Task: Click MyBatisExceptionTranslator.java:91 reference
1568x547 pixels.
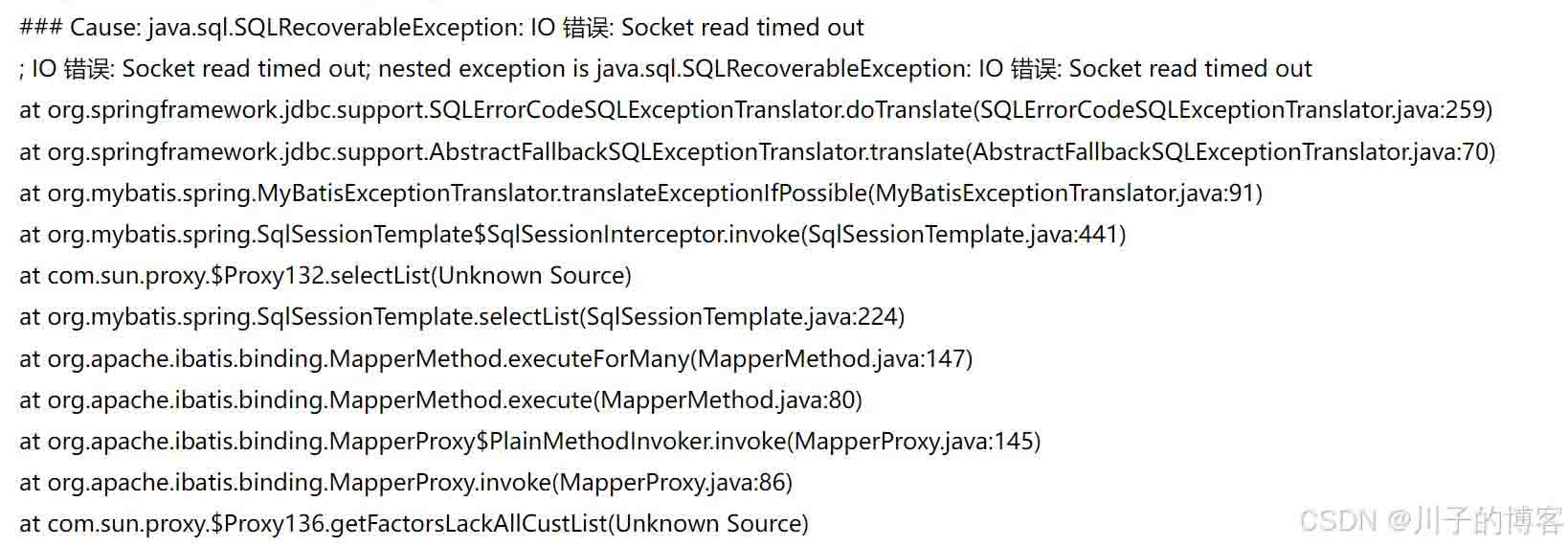Action: coord(1065,194)
